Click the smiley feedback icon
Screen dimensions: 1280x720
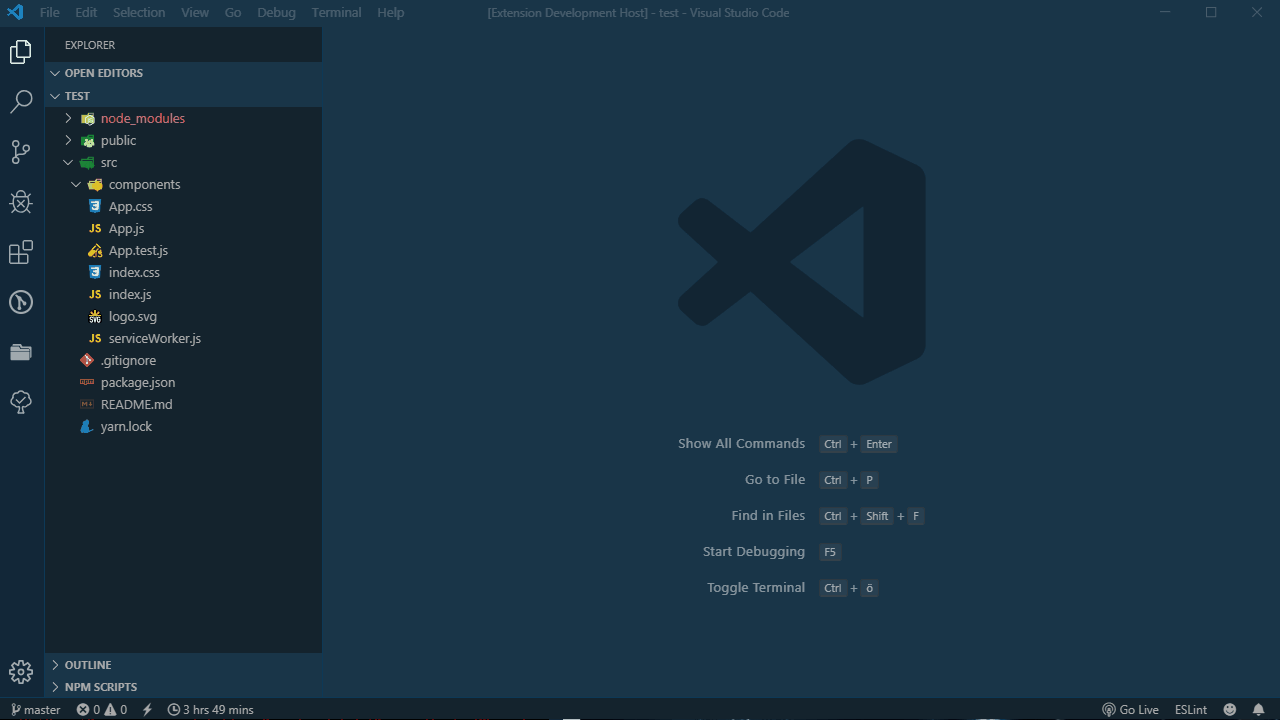tap(1229, 710)
